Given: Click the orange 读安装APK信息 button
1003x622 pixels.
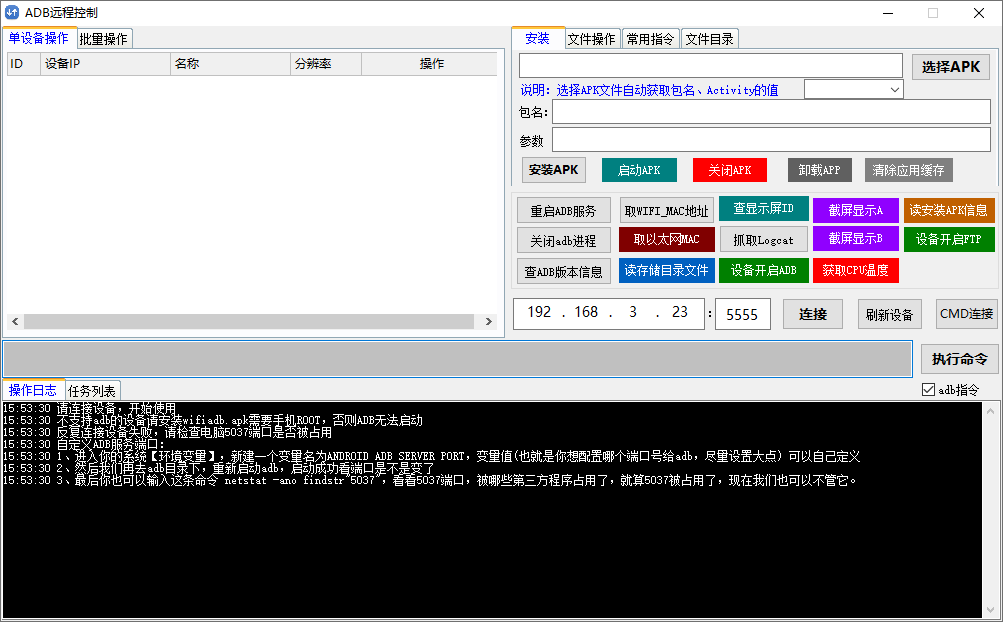Looking at the screenshot, I should tap(949, 210).
